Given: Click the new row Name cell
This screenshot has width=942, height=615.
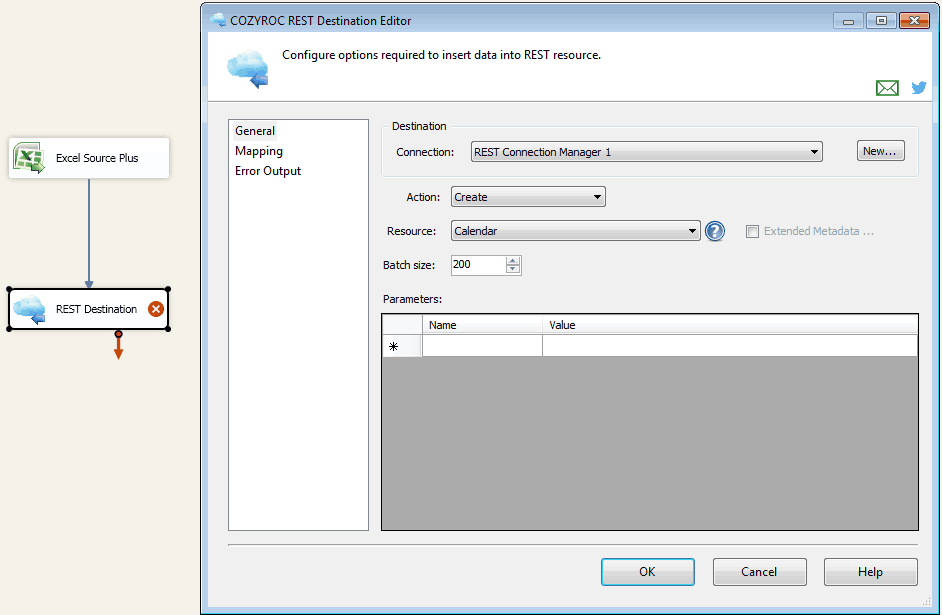Looking at the screenshot, I should pos(482,346).
